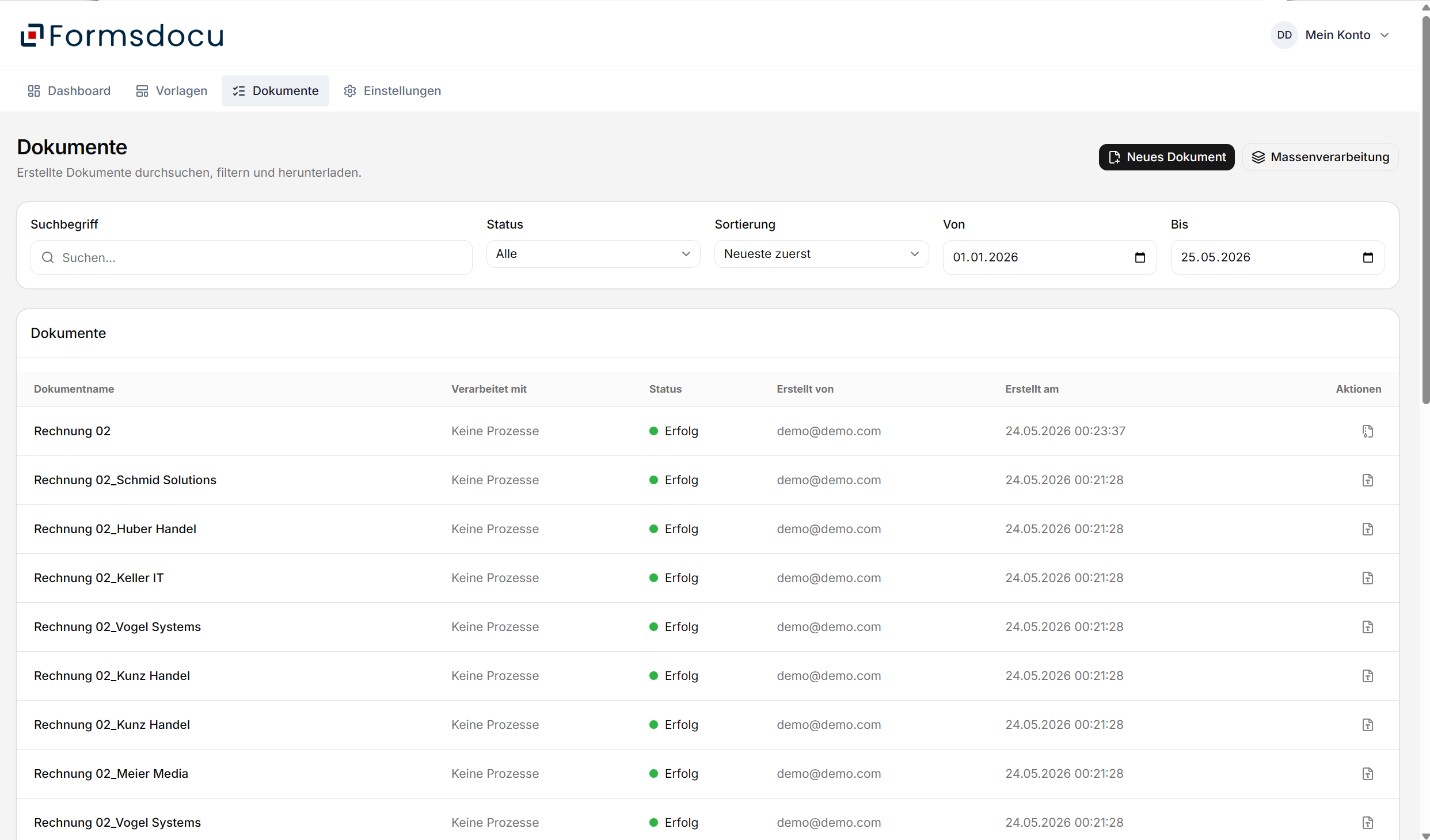Viewport: 1430px width, 840px height.
Task: Click the Aktionen column header
Action: pyautogui.click(x=1358, y=389)
